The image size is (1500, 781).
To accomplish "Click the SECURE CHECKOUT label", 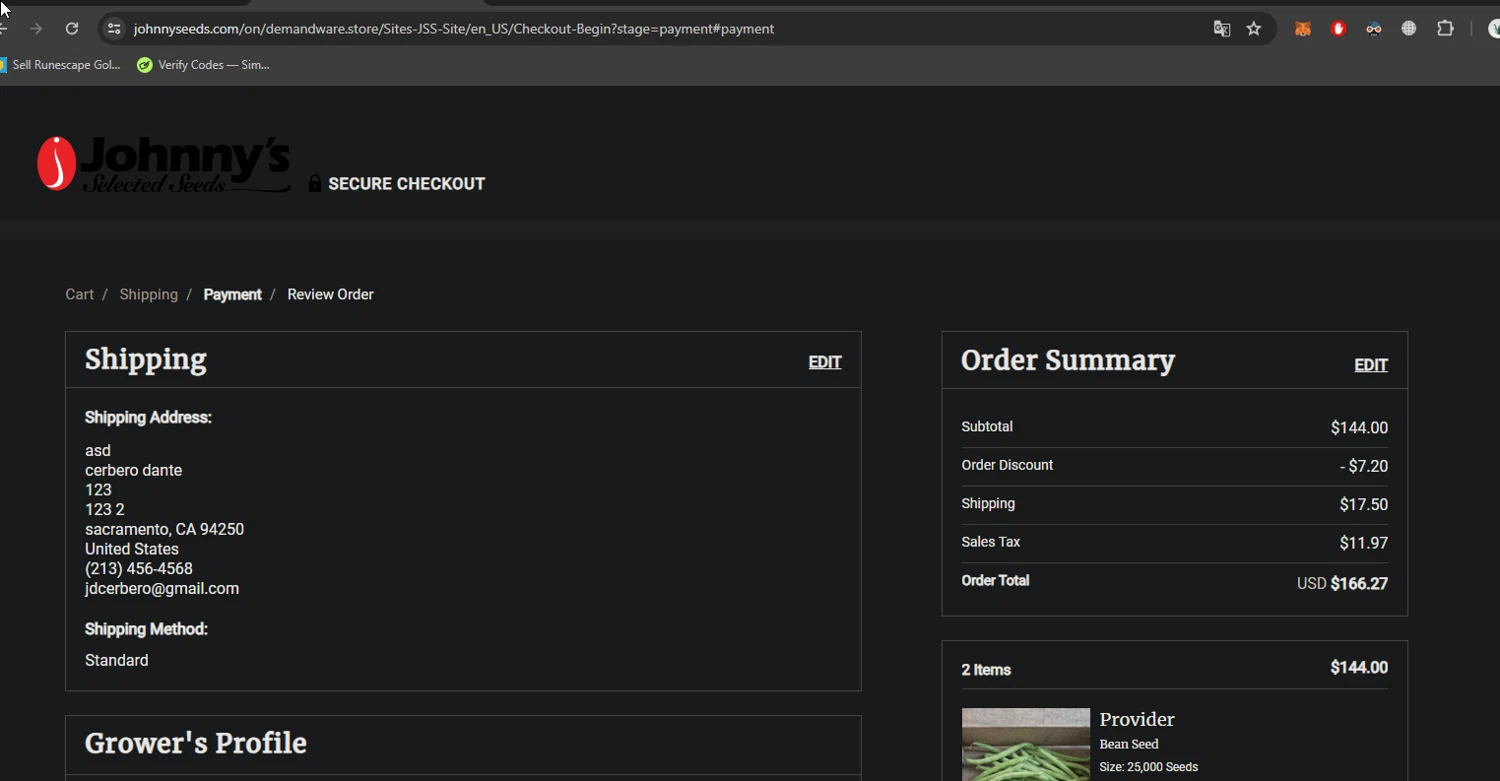I will (x=406, y=183).
